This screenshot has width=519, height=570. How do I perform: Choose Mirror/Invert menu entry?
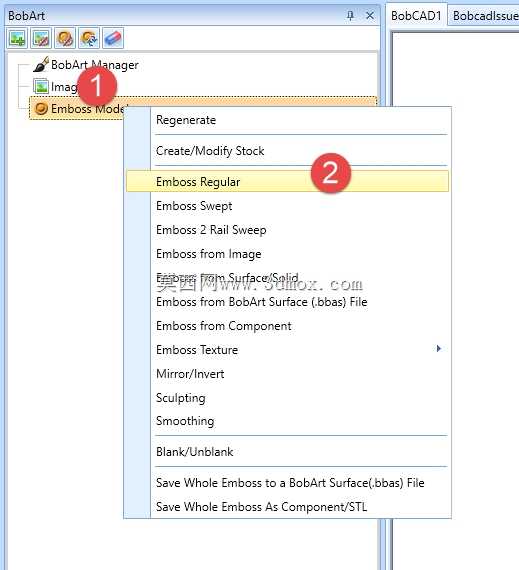coord(287,374)
